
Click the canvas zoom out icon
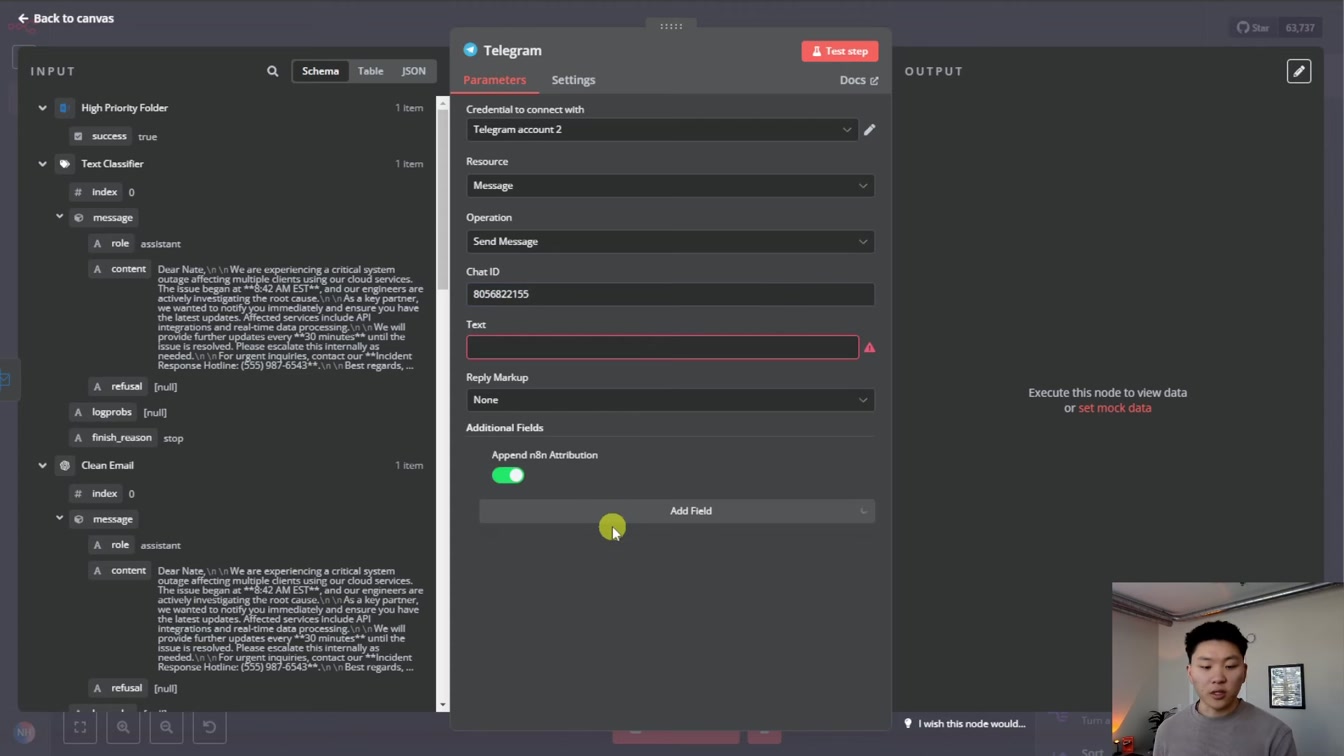[x=166, y=727]
